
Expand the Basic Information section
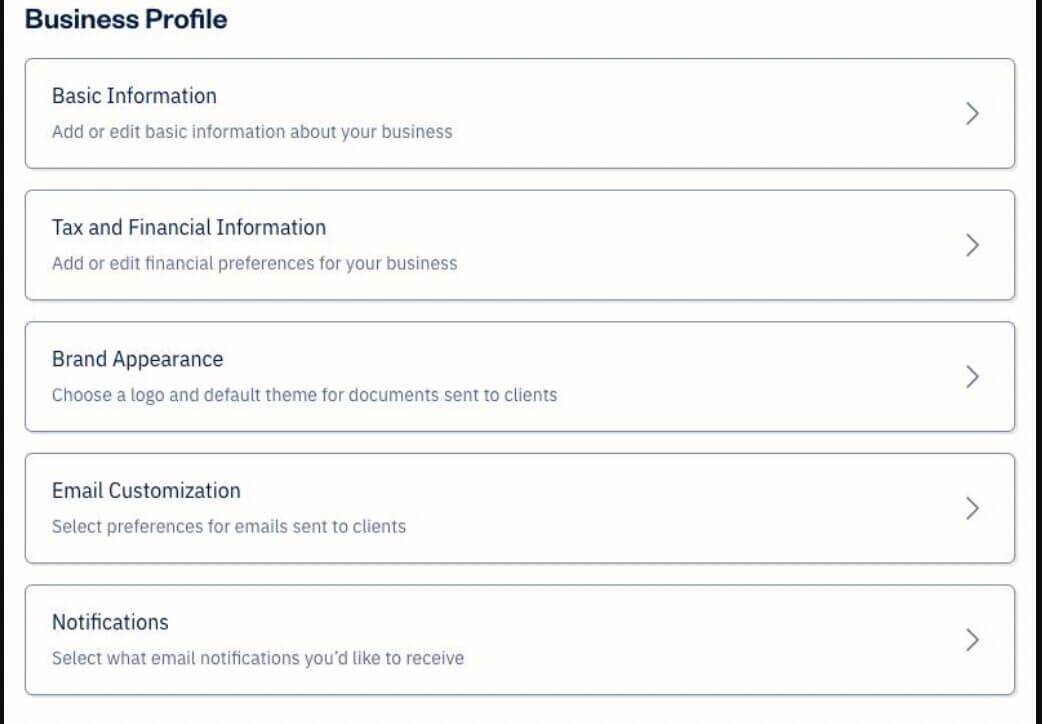[x=135, y=96]
